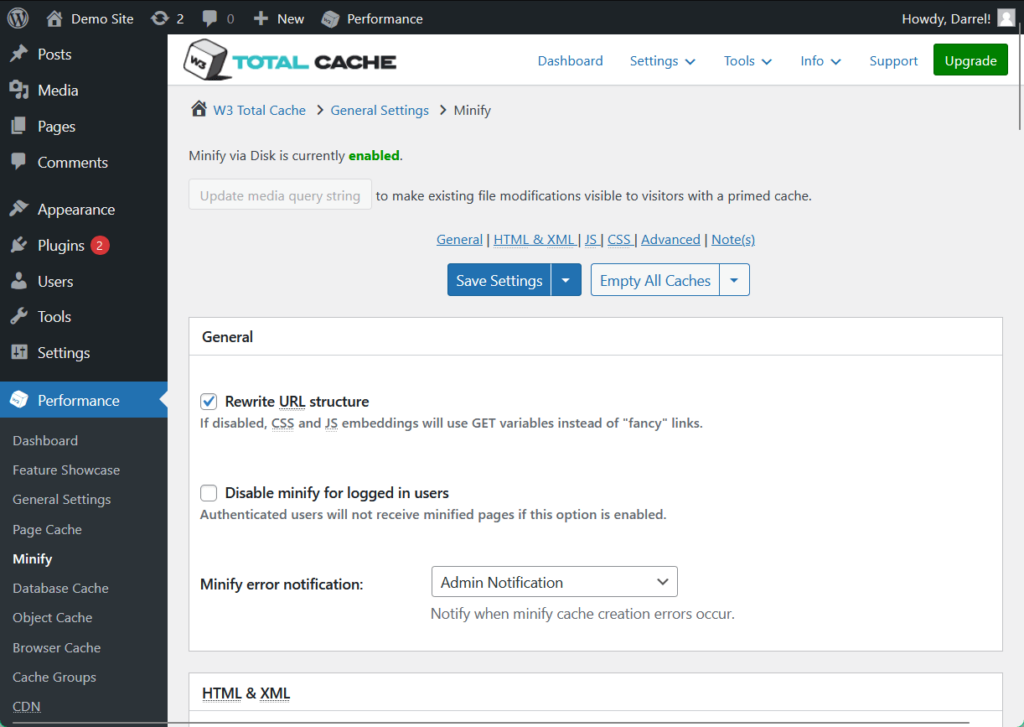
Task: Click the Settings sliders icon in sidebar
Action: (19, 352)
